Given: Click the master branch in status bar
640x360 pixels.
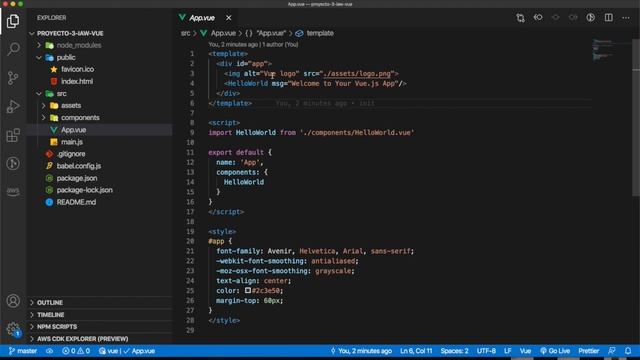Looking at the screenshot, I should coord(23,351).
